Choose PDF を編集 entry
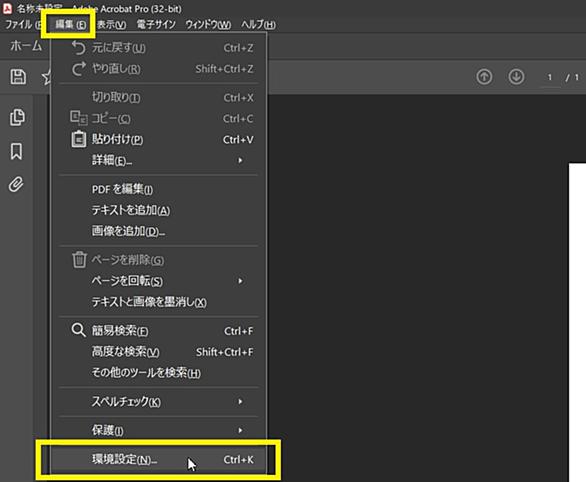586x482 pixels. [x=158, y=189]
